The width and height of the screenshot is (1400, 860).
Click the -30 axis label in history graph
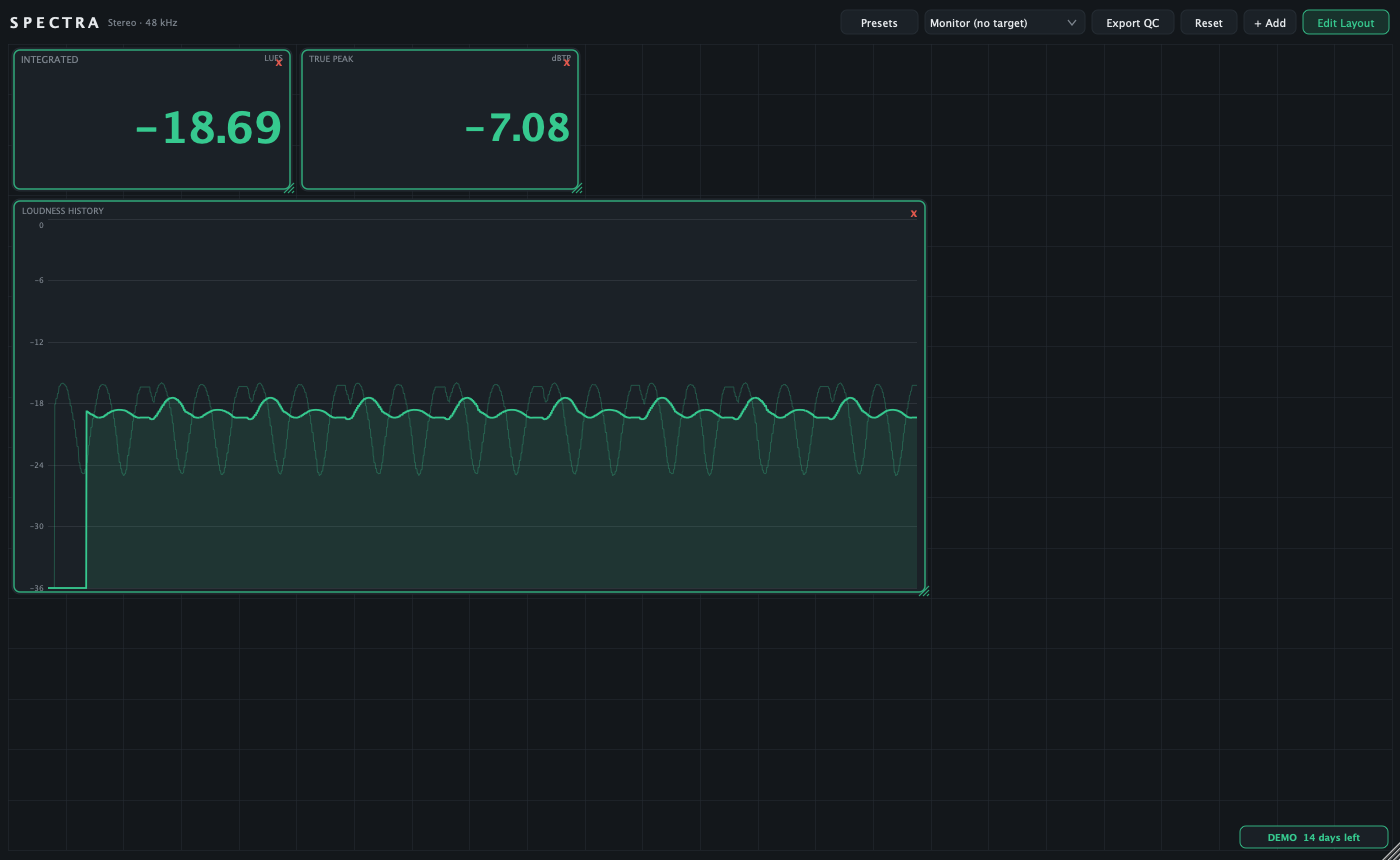(37, 526)
